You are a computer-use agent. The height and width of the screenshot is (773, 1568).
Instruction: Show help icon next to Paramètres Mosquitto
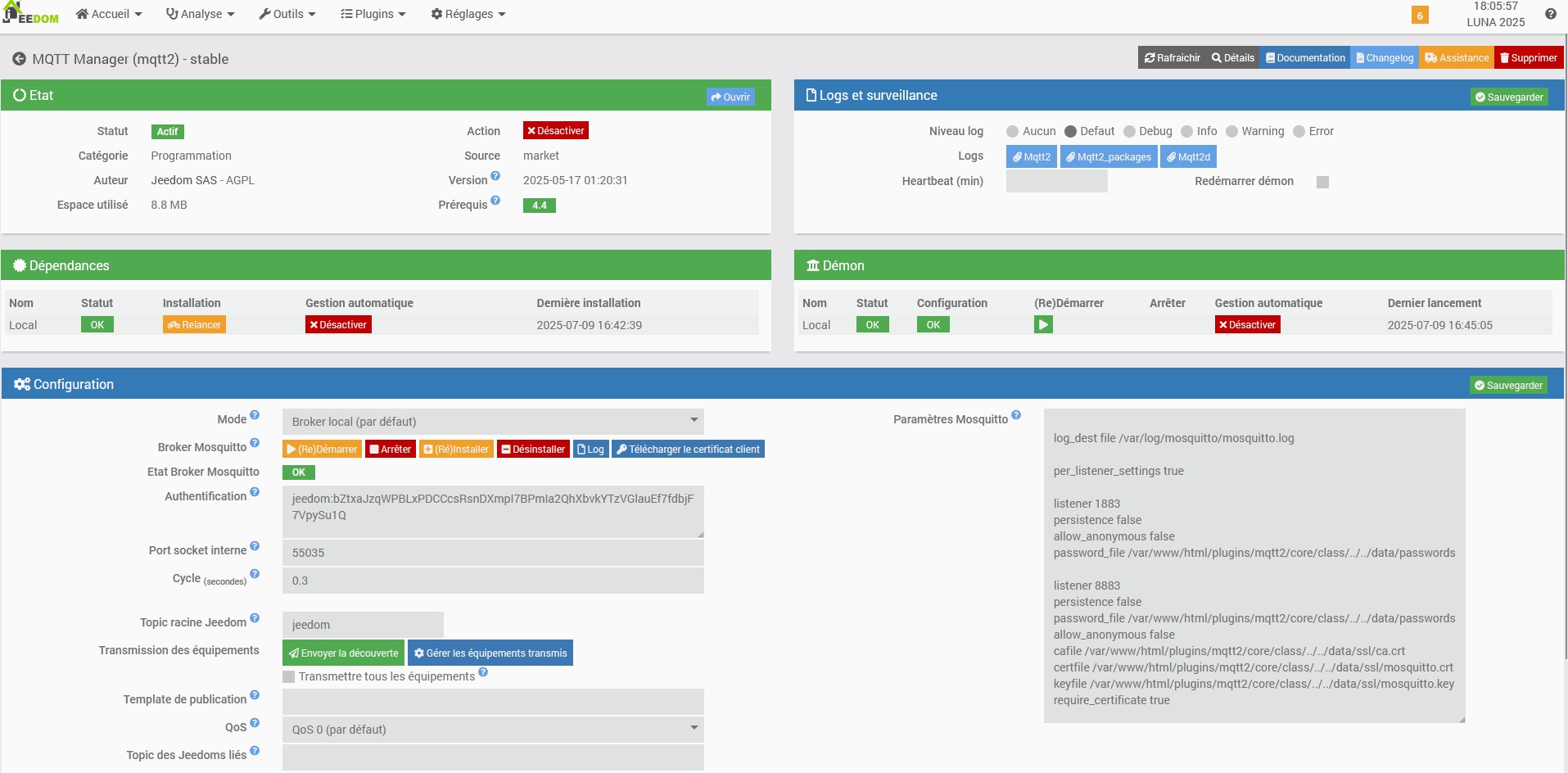coord(1016,415)
